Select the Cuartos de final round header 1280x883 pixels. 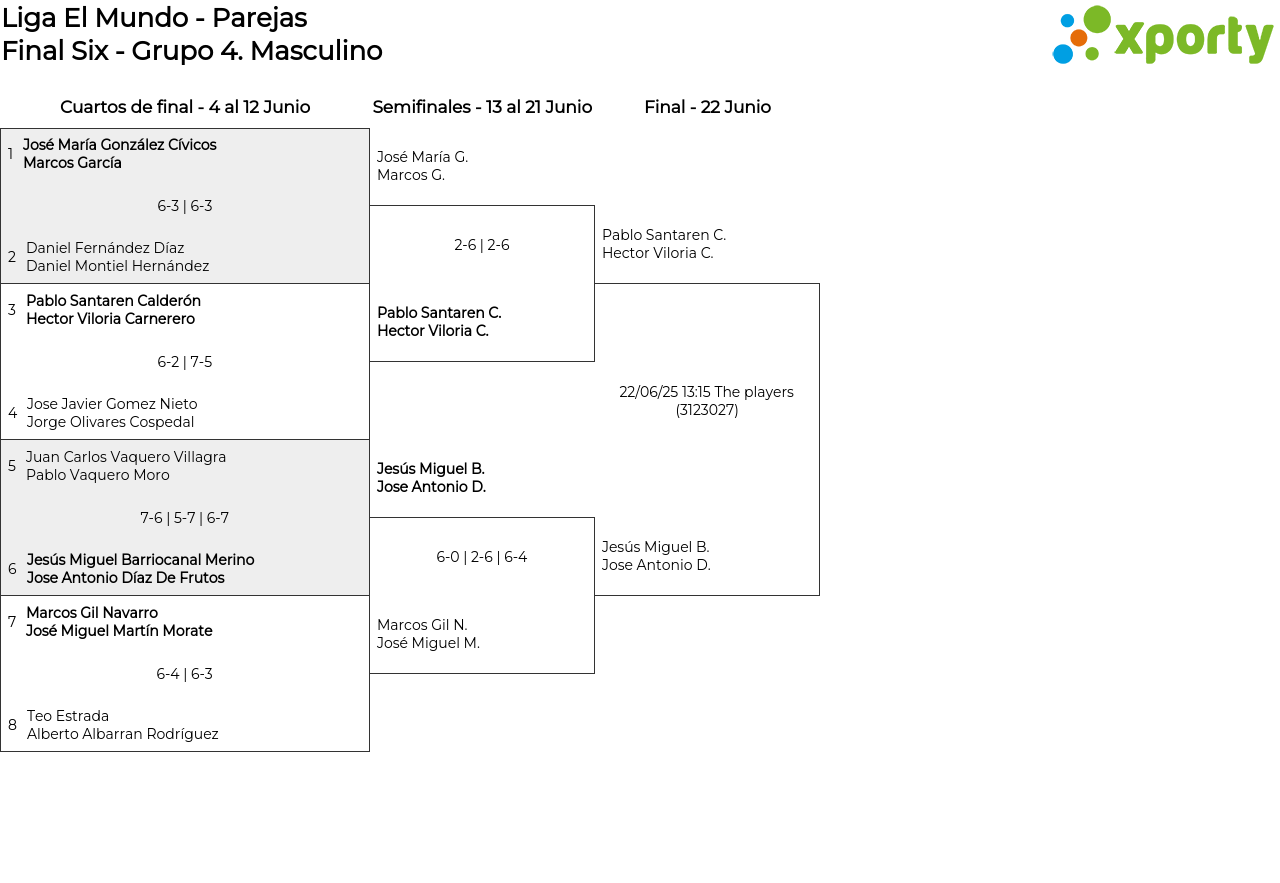coord(185,107)
